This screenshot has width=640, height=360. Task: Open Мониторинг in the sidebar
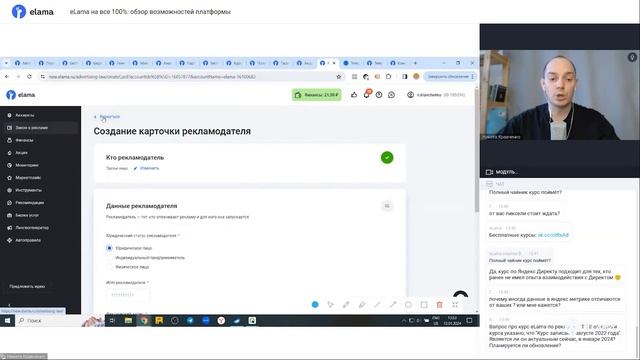[x=27, y=165]
